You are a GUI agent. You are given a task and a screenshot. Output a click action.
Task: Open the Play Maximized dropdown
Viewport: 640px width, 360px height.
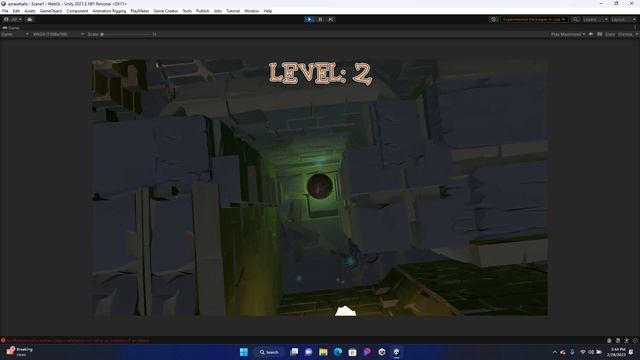pyautogui.click(x=568, y=34)
